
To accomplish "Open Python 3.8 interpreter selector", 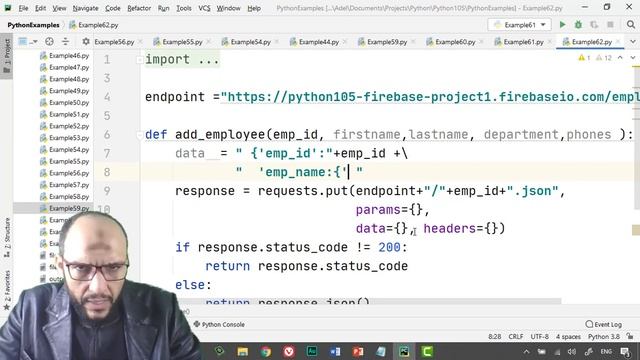I will click(x=604, y=337).
